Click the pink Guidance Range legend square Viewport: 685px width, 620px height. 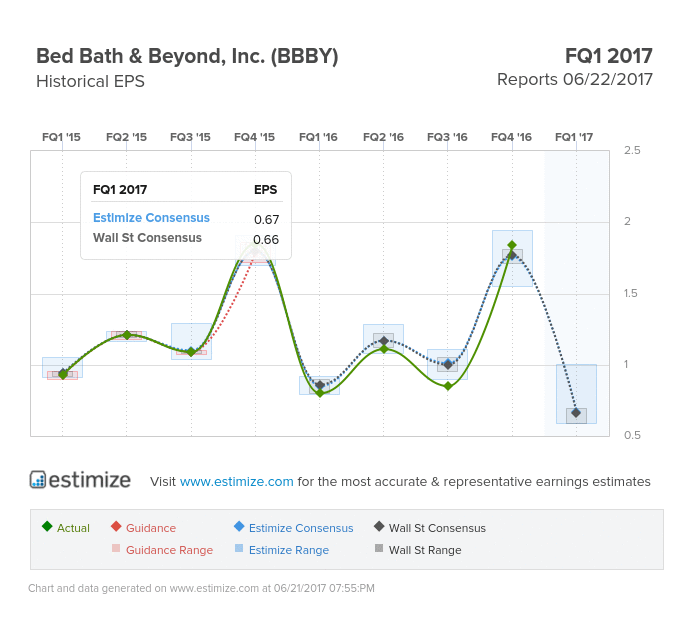click(x=116, y=548)
